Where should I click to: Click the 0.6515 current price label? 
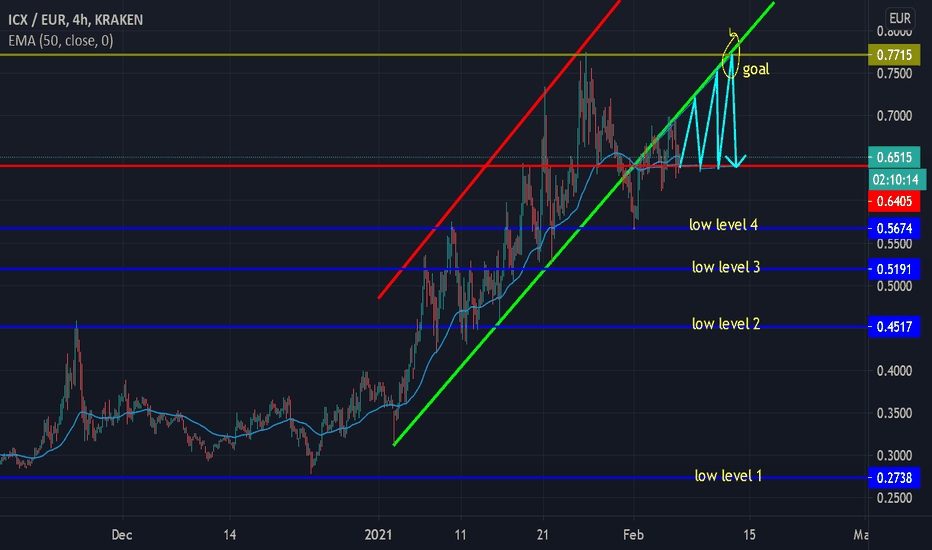894,158
